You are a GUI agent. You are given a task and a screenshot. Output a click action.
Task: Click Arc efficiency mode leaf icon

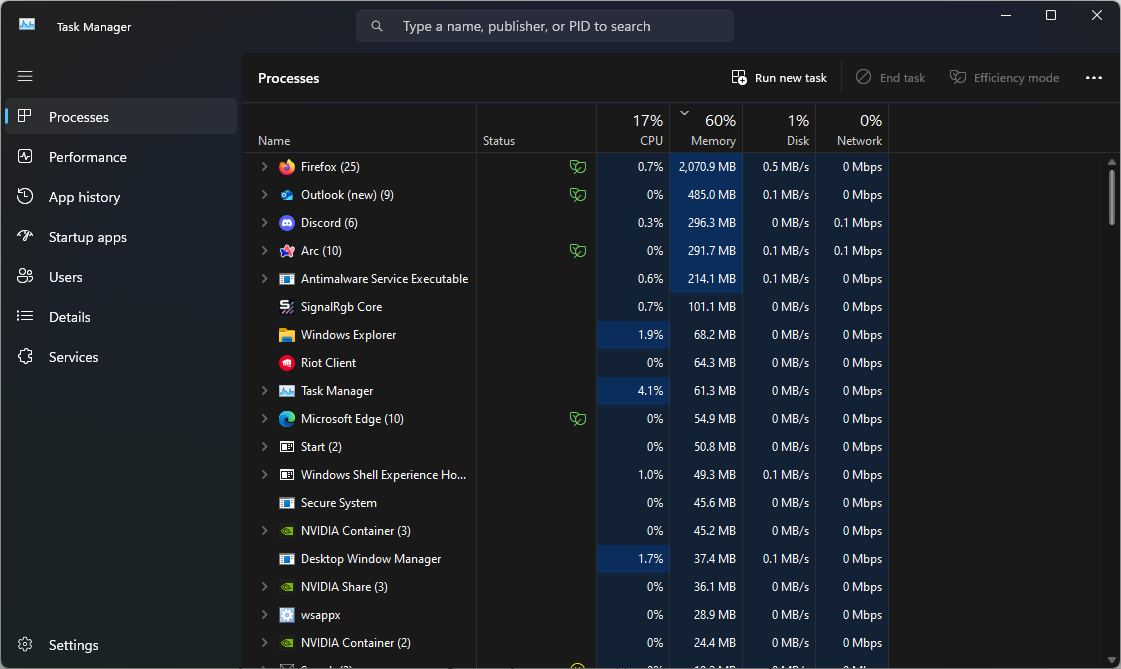coord(578,251)
